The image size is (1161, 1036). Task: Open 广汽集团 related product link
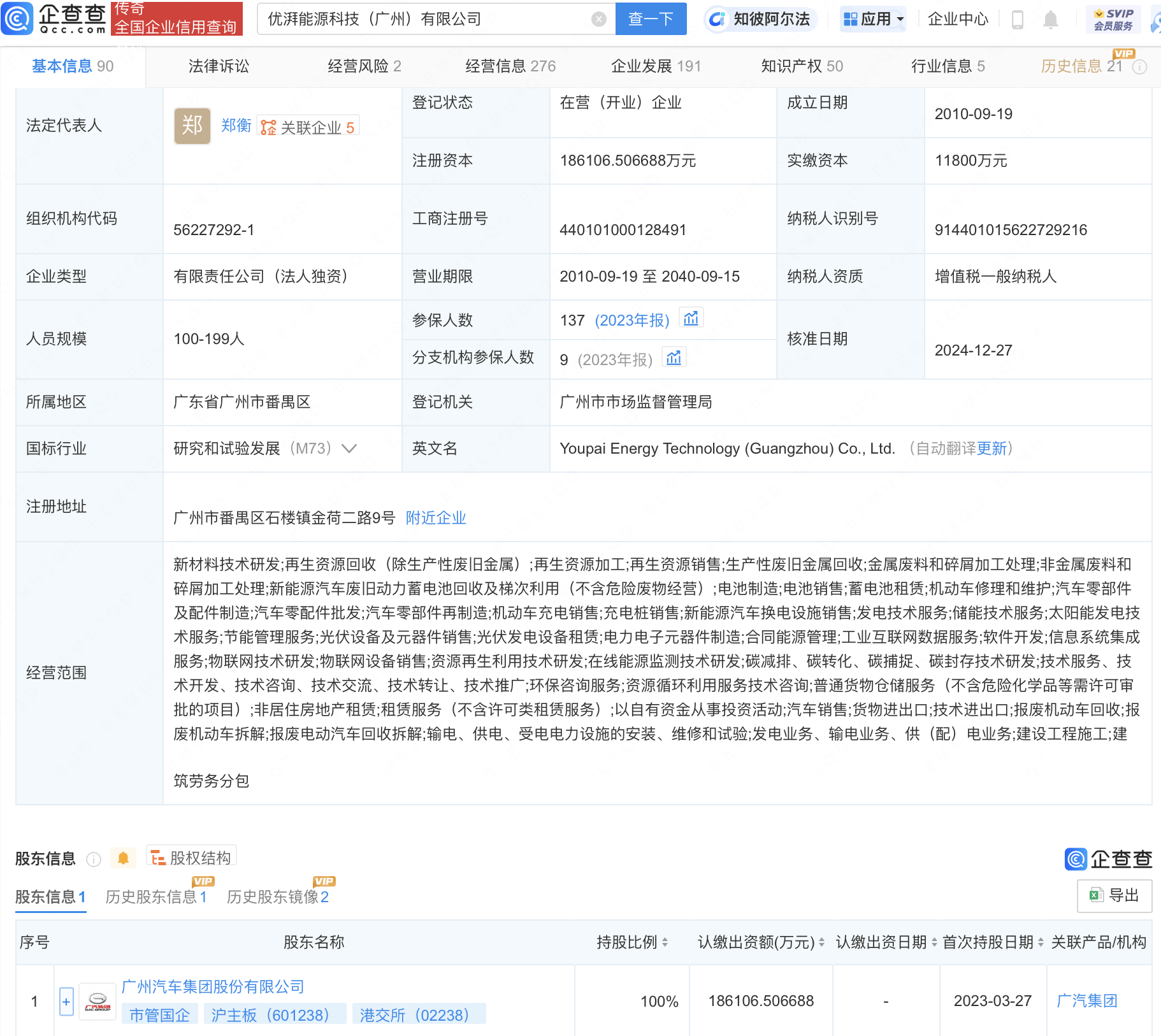tap(1086, 1001)
